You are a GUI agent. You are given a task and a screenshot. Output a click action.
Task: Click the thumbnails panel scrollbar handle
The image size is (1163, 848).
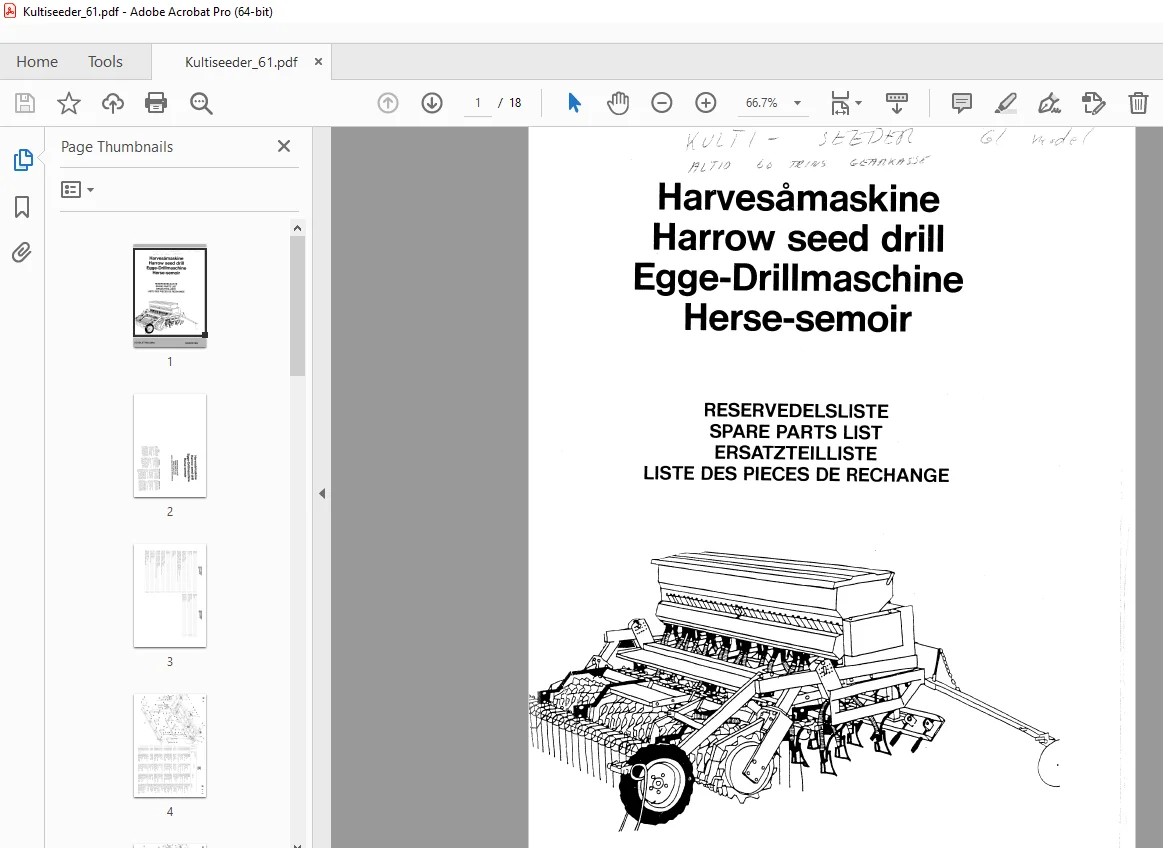click(x=297, y=306)
